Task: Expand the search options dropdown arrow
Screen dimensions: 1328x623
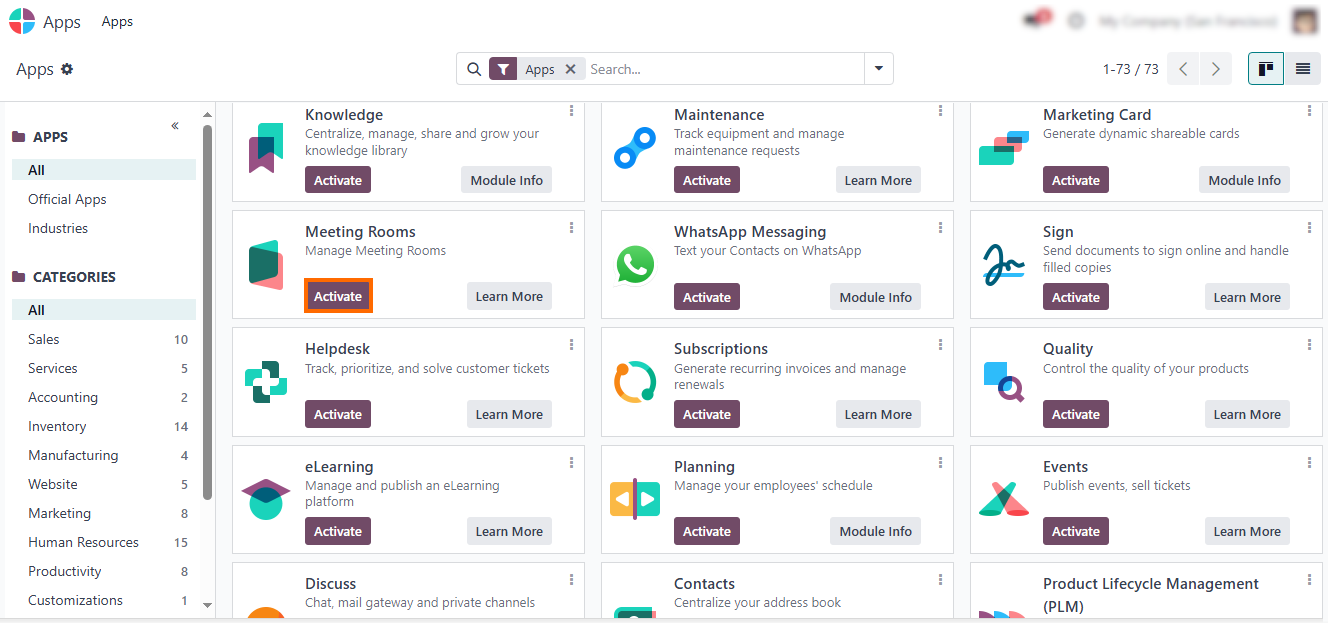Action: pyautogui.click(x=878, y=69)
